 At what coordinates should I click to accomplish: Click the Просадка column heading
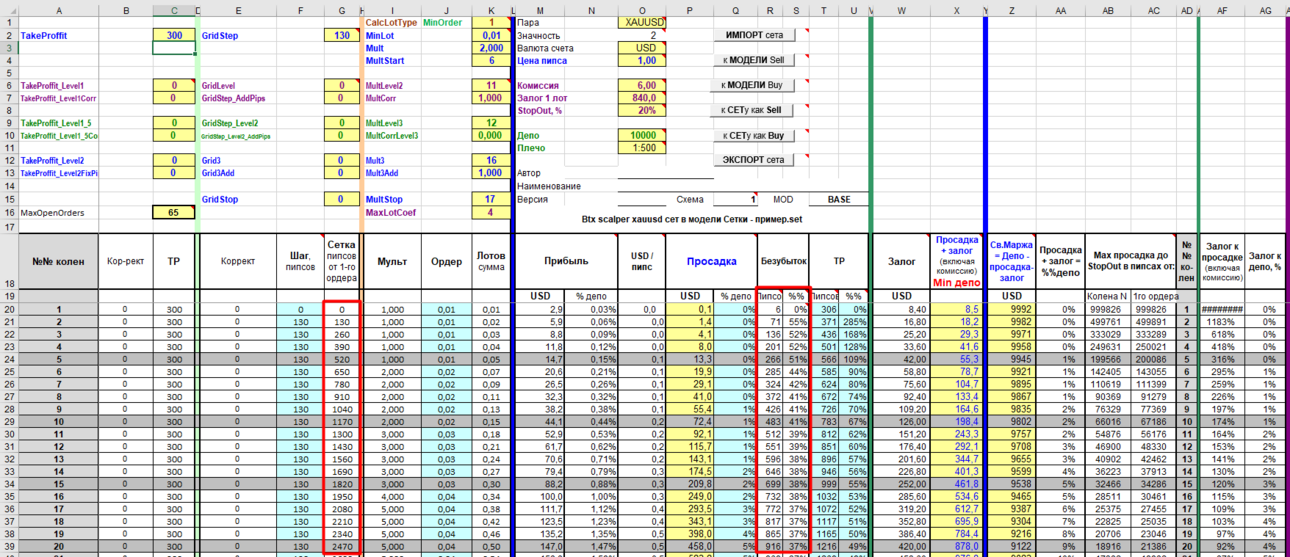coord(711,261)
